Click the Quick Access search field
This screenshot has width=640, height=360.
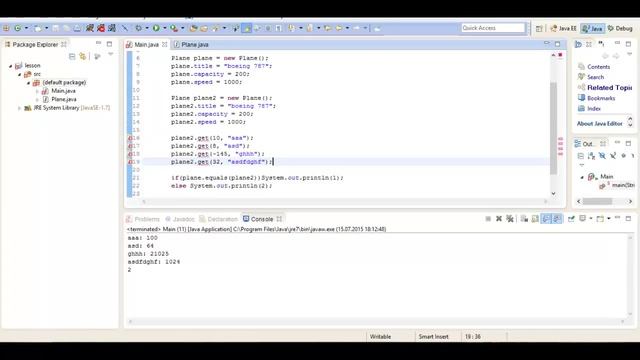(493, 28)
